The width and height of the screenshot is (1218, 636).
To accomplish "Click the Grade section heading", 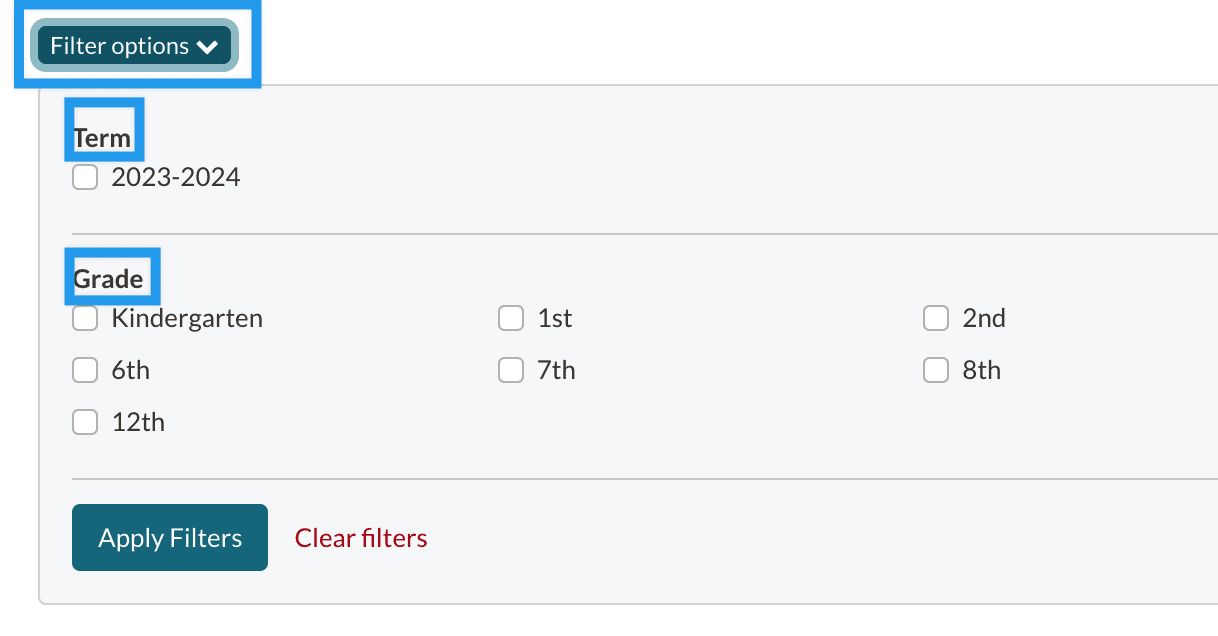I will 108,278.
